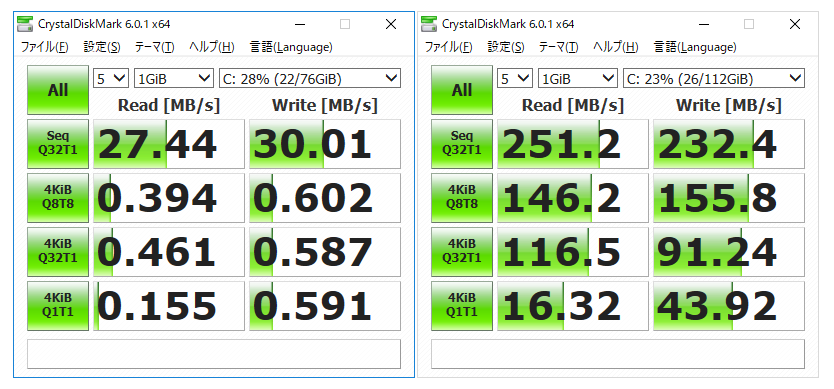Click the write value 91.24

(x=729, y=252)
